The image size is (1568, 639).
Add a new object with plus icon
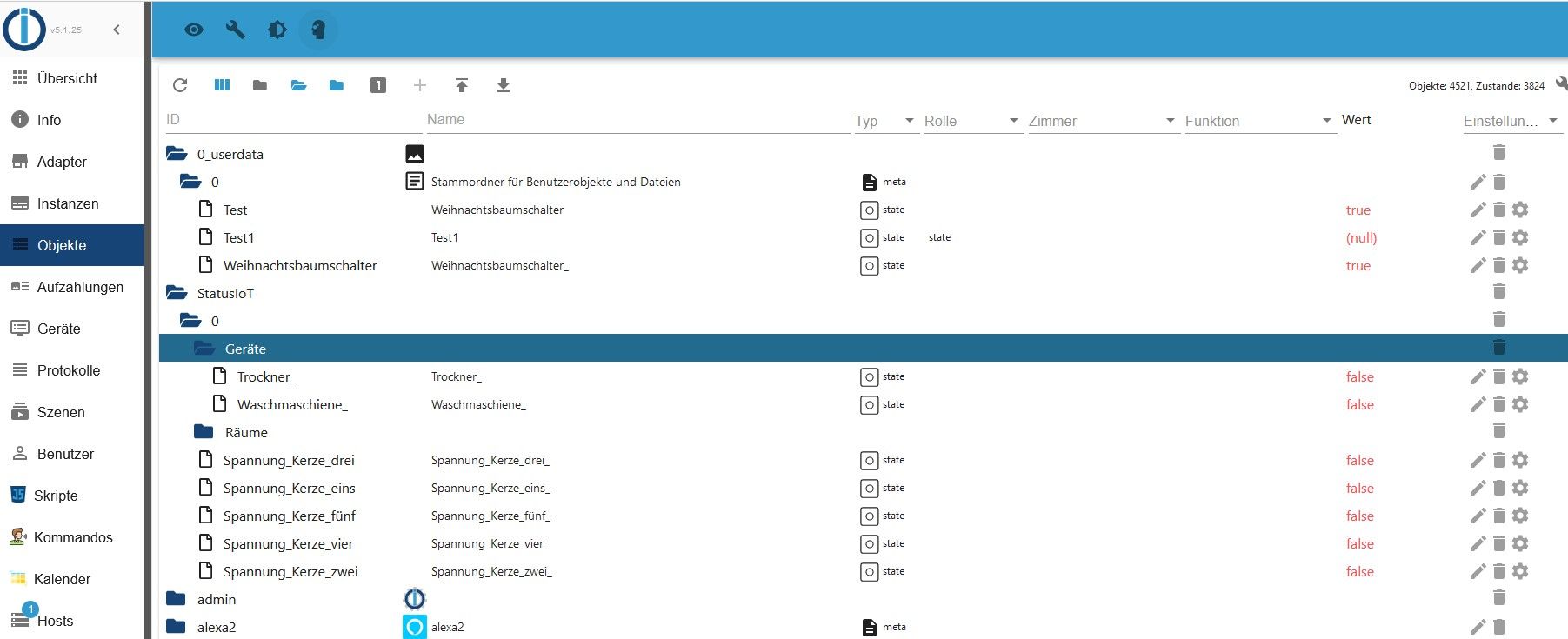click(x=420, y=85)
